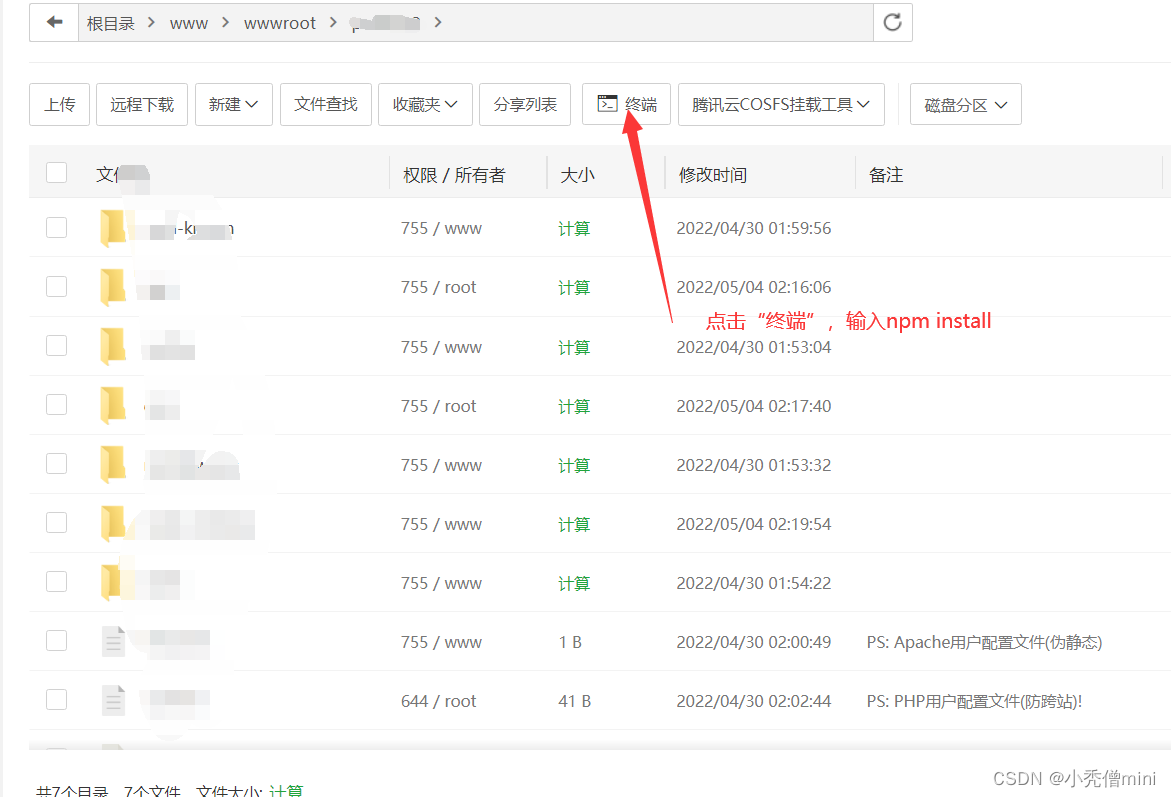Calculate size for row 2022/05/04 02:19:54
This screenshot has height=797, width=1171.
574,524
